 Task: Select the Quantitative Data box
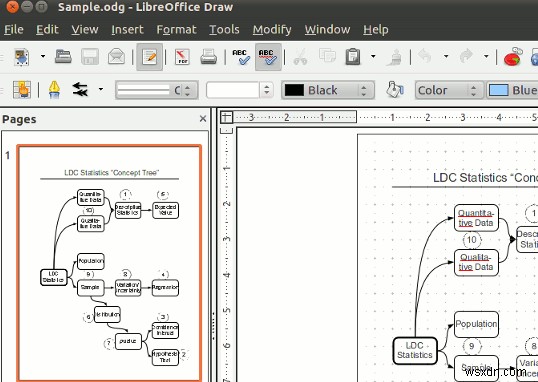pos(476,218)
